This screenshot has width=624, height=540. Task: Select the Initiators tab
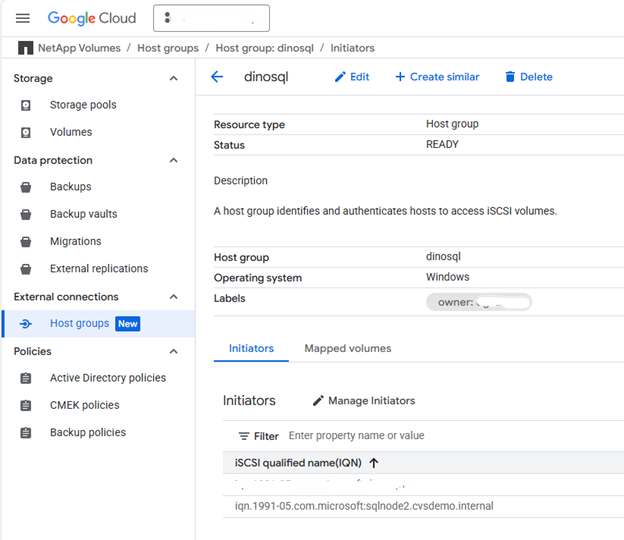click(x=251, y=348)
